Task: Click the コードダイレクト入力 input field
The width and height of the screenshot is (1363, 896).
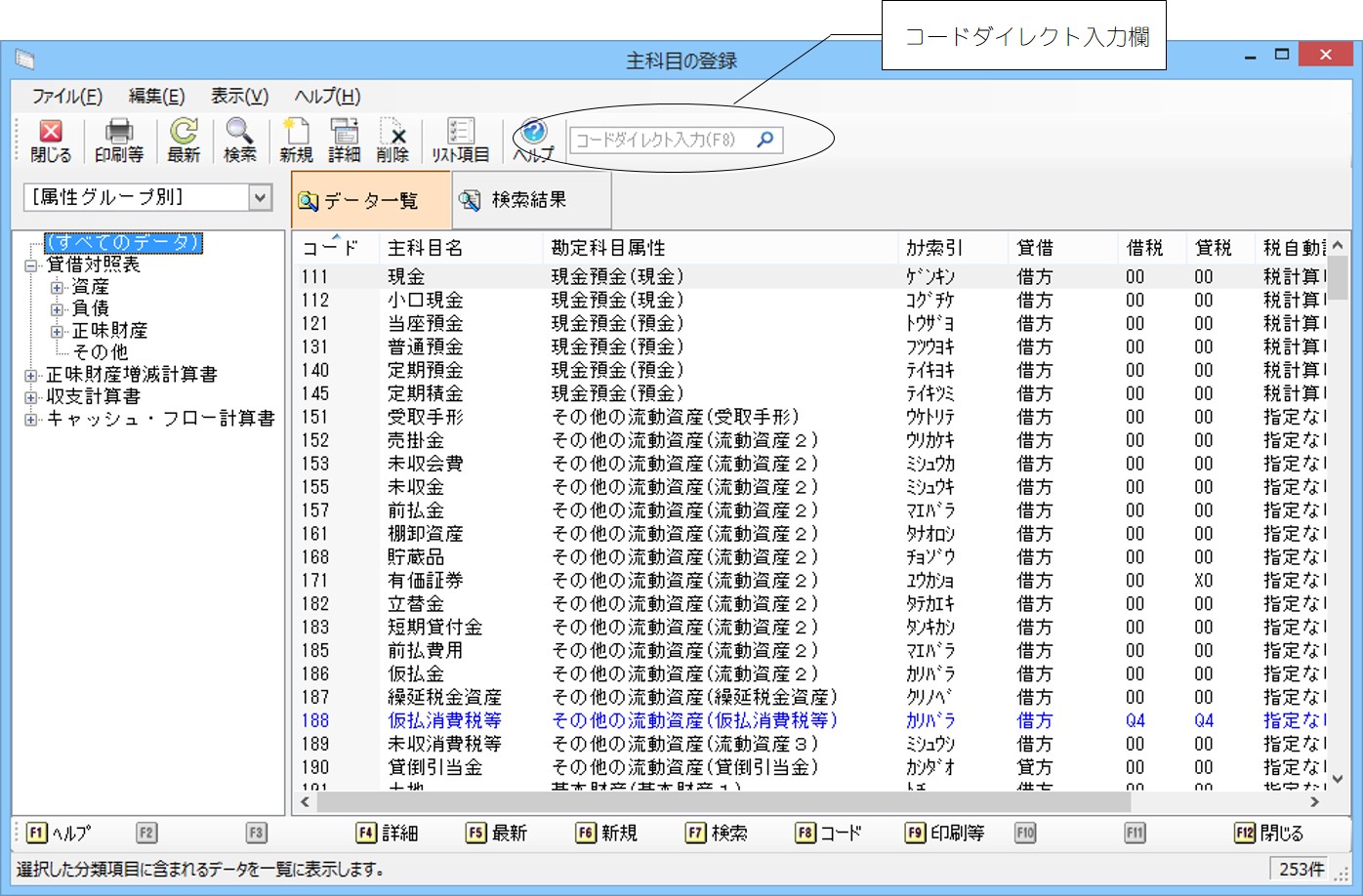Action: click(x=664, y=140)
